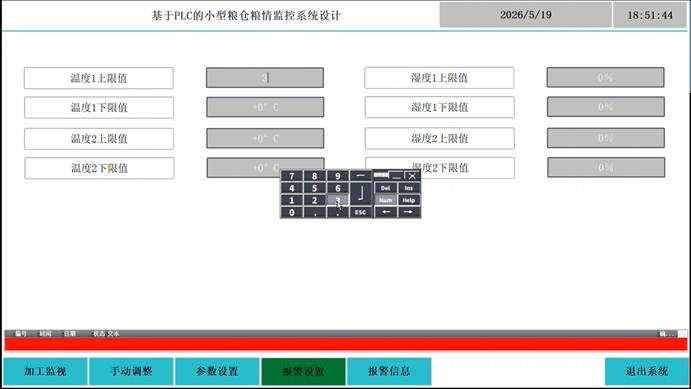Tap the 0 key on numeric keypad

[x=292, y=212]
